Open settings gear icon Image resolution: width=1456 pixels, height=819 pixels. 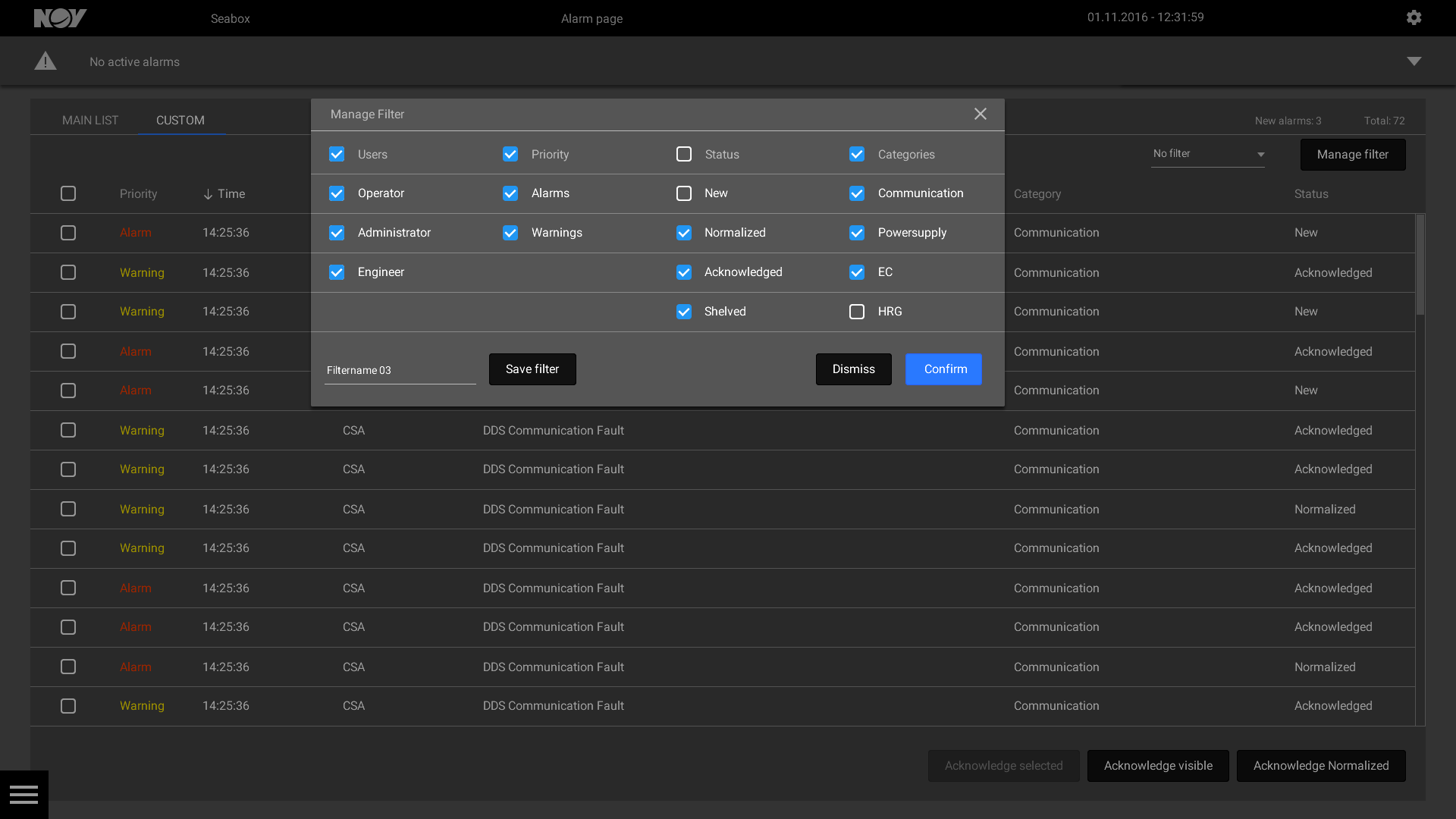click(1414, 17)
